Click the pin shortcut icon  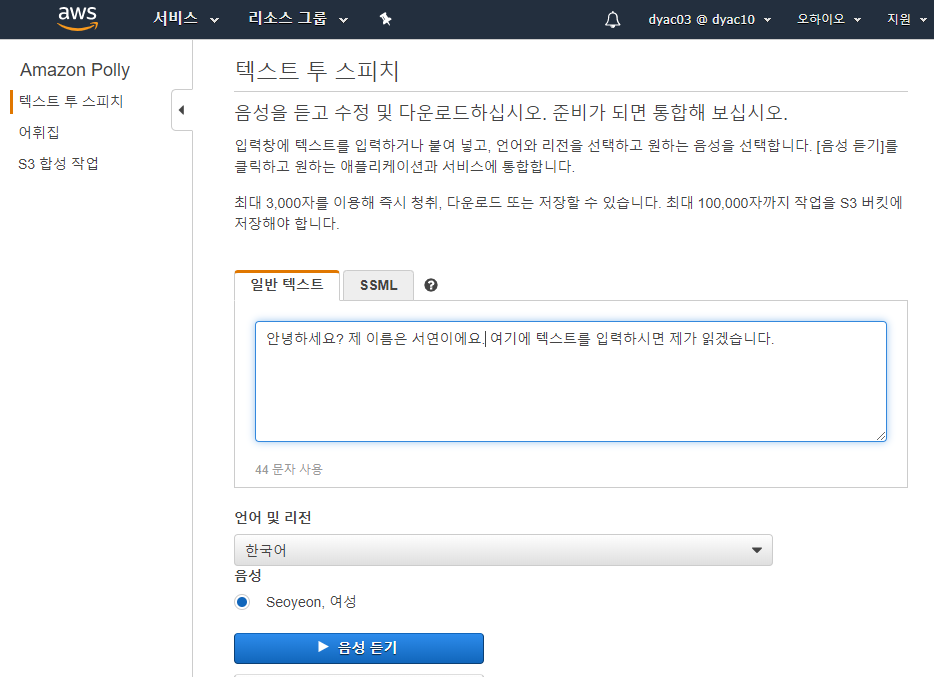tap(385, 19)
